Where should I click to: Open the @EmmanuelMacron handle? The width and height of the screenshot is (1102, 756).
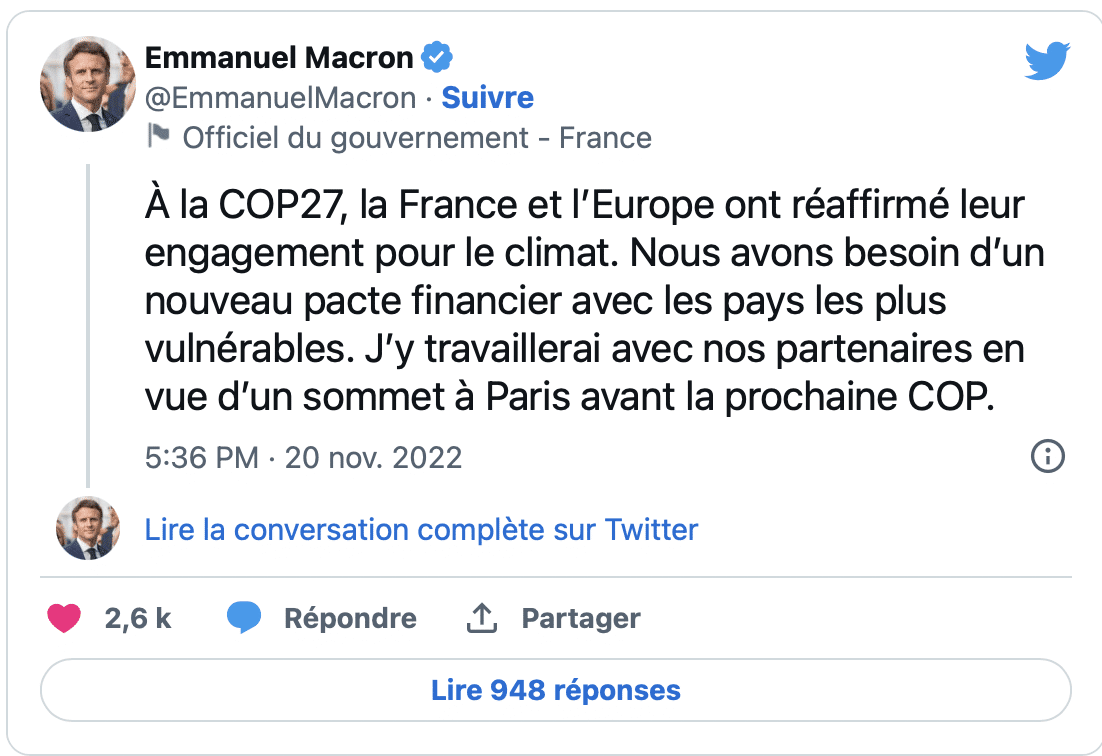[280, 98]
